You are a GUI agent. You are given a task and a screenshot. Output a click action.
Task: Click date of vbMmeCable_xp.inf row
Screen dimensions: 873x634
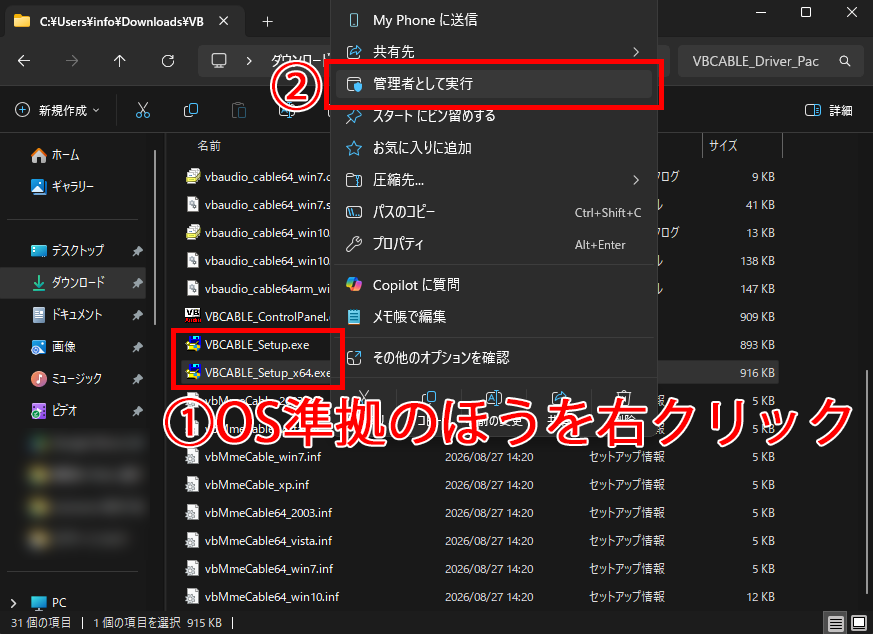[x=489, y=485]
